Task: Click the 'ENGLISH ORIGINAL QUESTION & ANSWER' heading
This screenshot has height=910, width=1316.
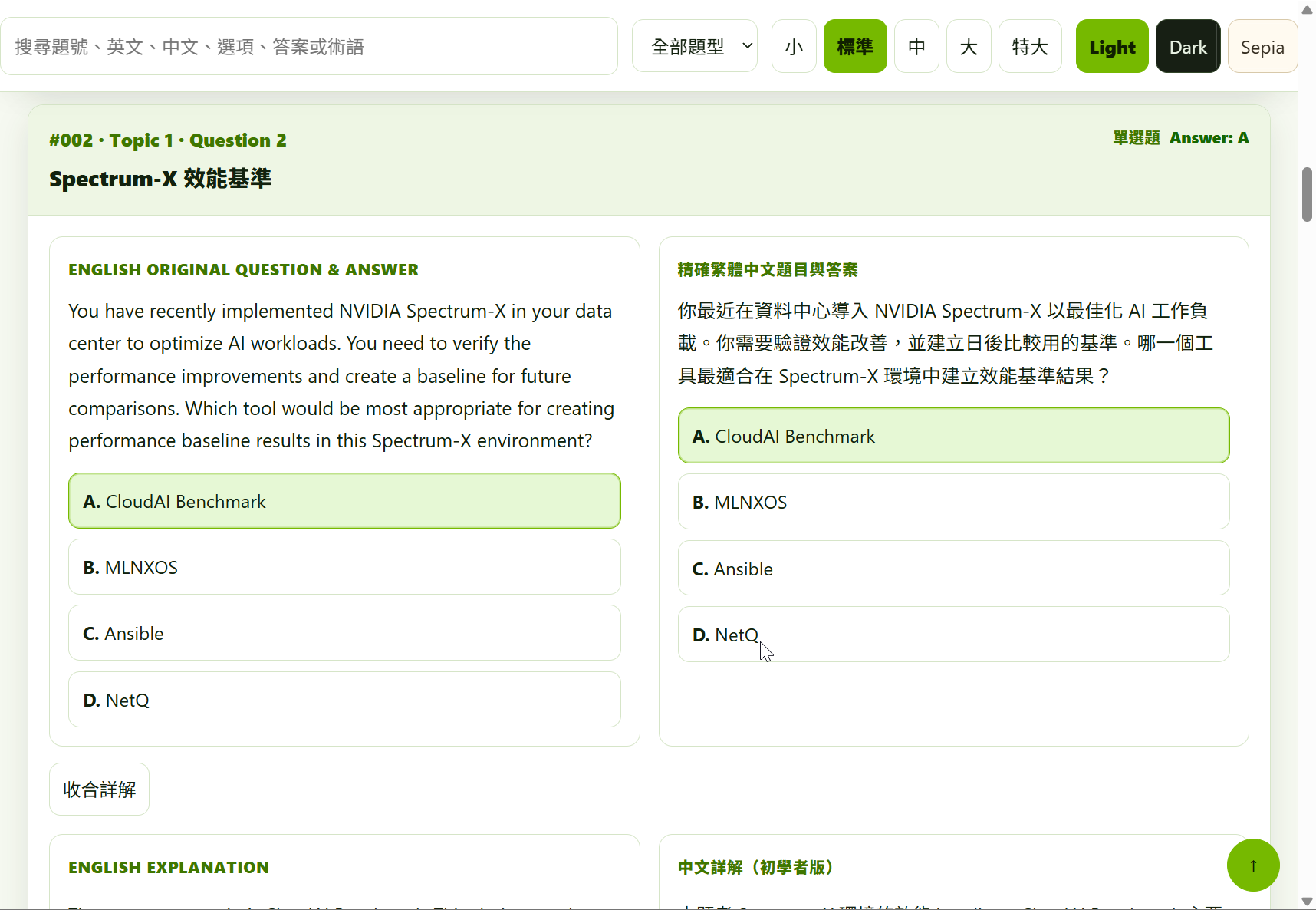Action: pyautogui.click(x=243, y=269)
